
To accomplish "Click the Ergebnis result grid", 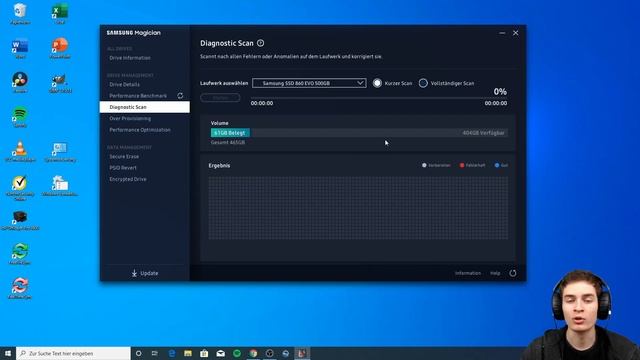I will [x=358, y=208].
